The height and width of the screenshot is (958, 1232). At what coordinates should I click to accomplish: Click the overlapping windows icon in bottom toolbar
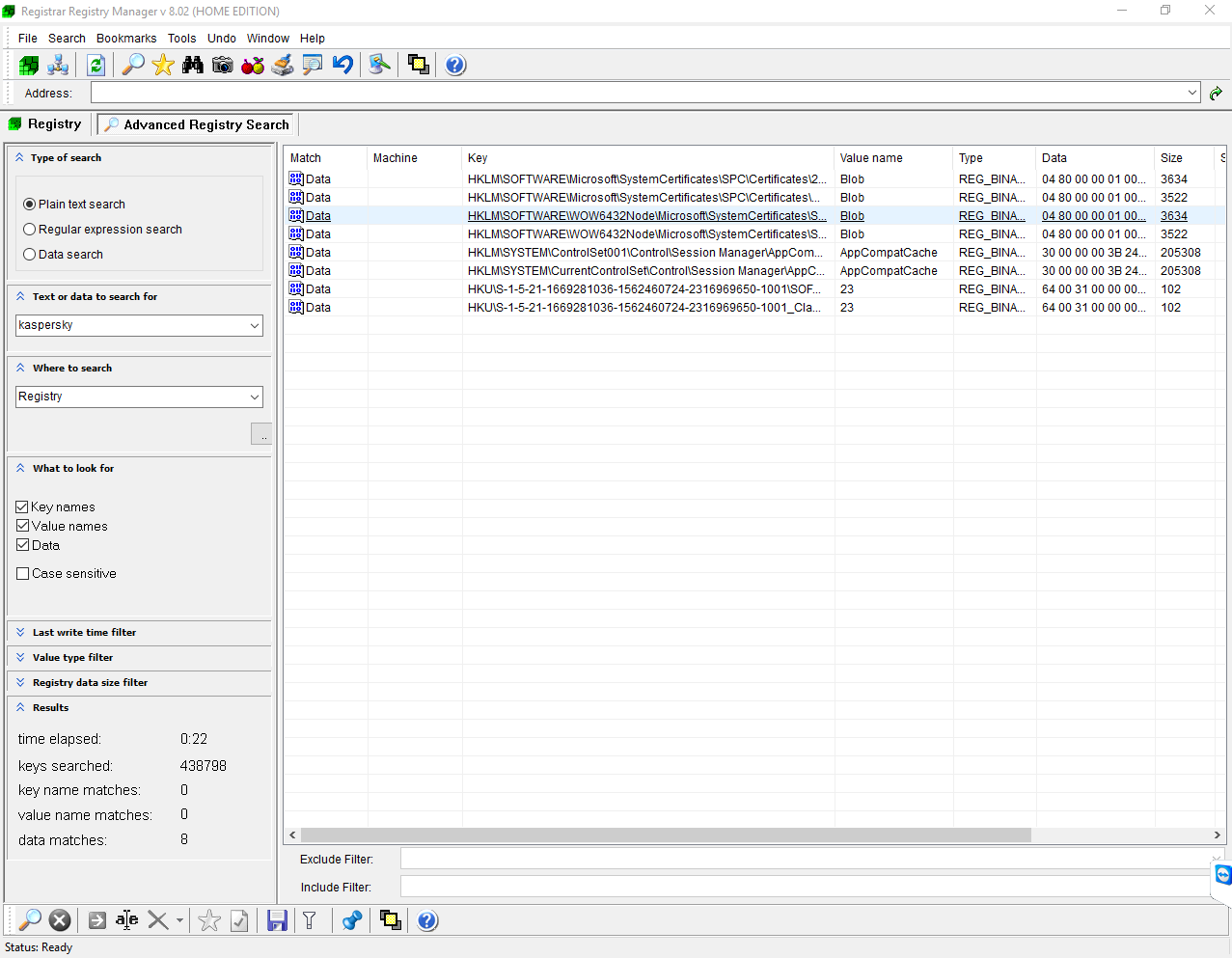(x=390, y=920)
